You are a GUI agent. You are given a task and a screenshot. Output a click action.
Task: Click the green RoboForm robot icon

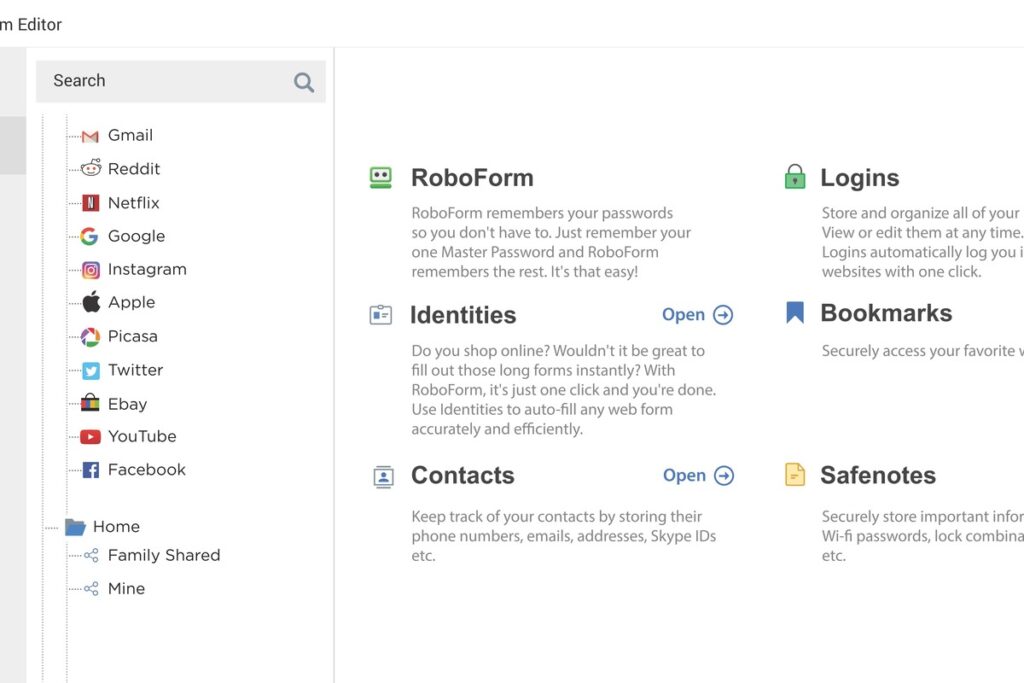381,178
